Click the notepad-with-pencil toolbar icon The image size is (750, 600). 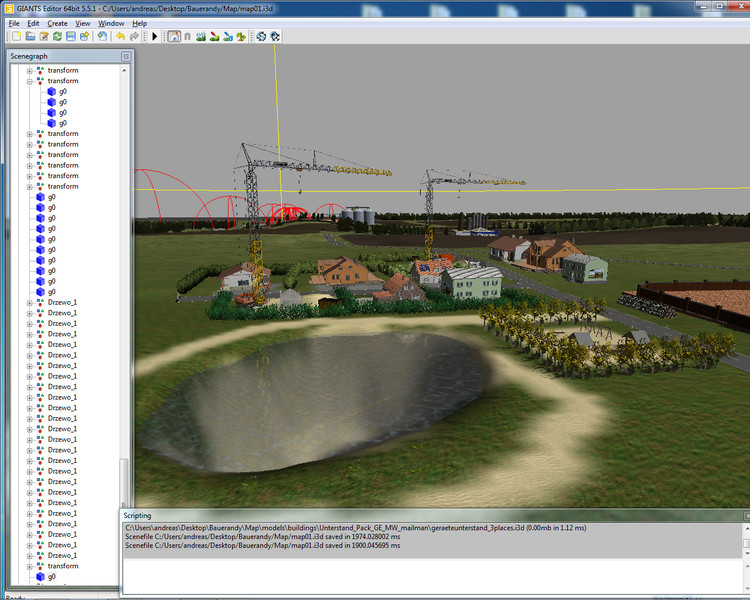pos(44,36)
